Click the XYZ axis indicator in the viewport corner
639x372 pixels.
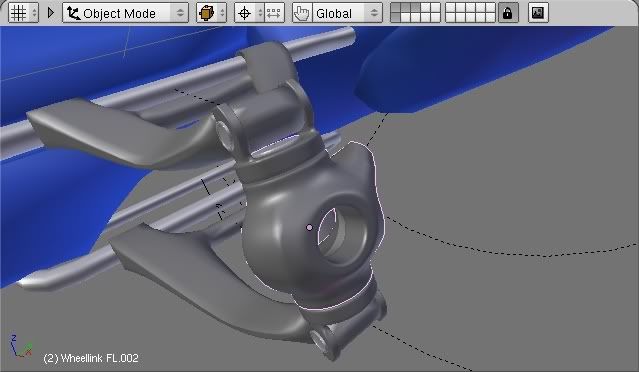coord(20,346)
